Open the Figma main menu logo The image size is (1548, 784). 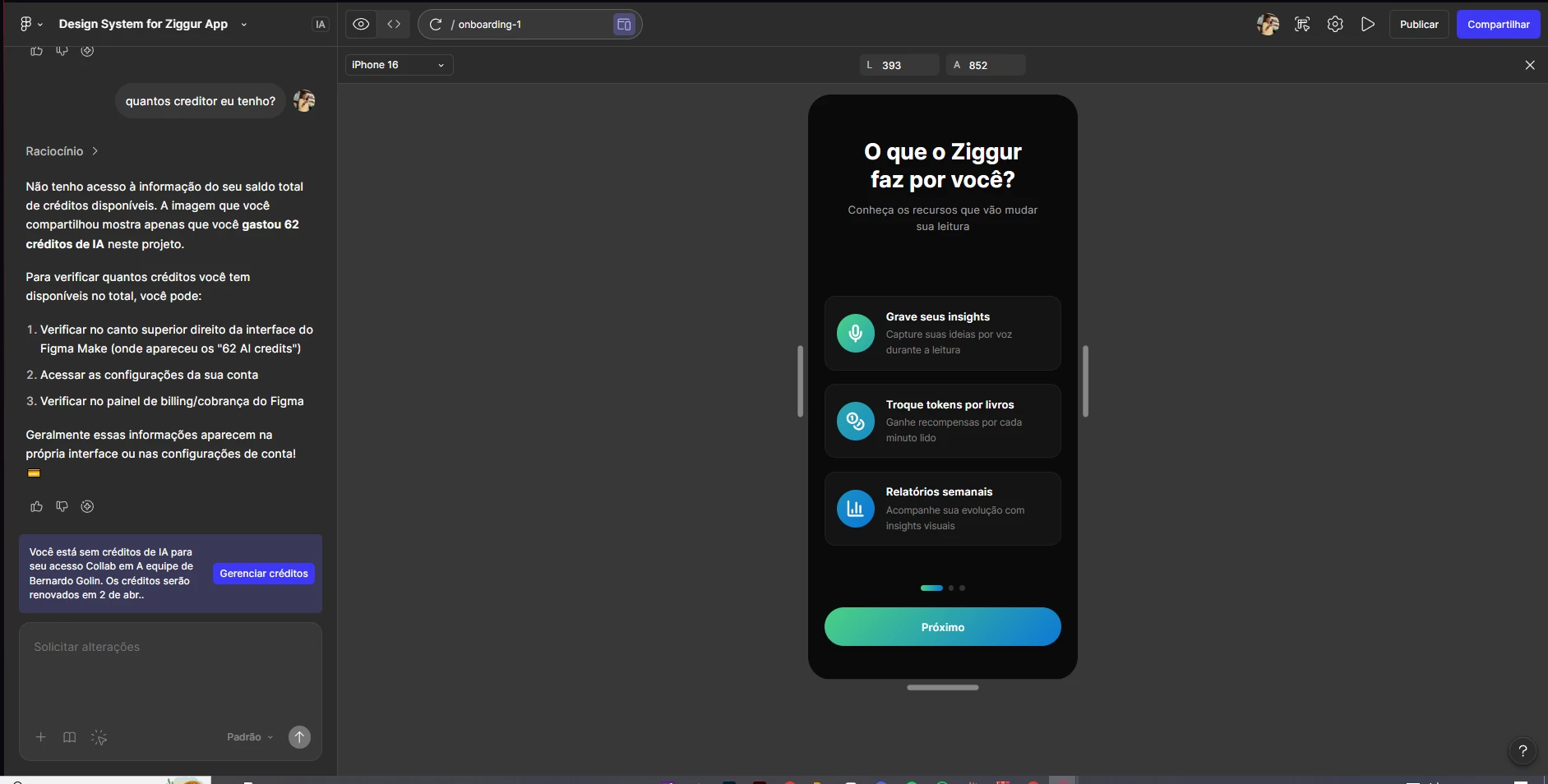point(25,24)
